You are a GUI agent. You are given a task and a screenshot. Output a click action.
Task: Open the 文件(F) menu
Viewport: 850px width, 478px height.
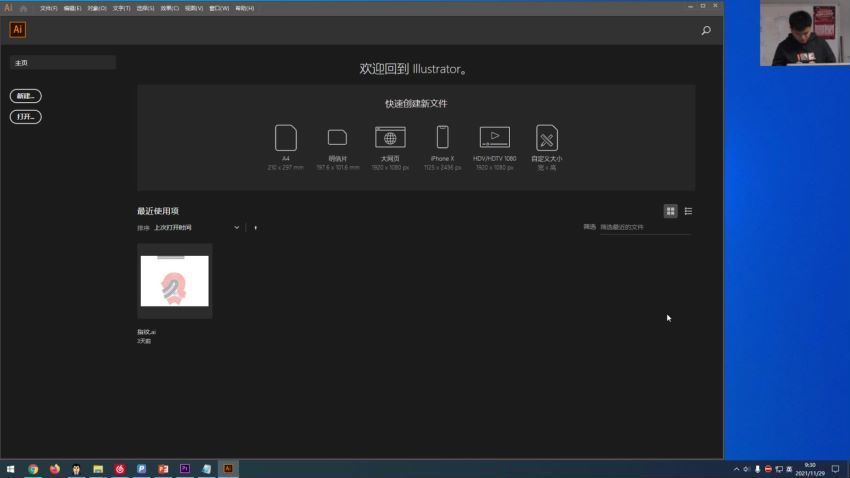(48, 8)
